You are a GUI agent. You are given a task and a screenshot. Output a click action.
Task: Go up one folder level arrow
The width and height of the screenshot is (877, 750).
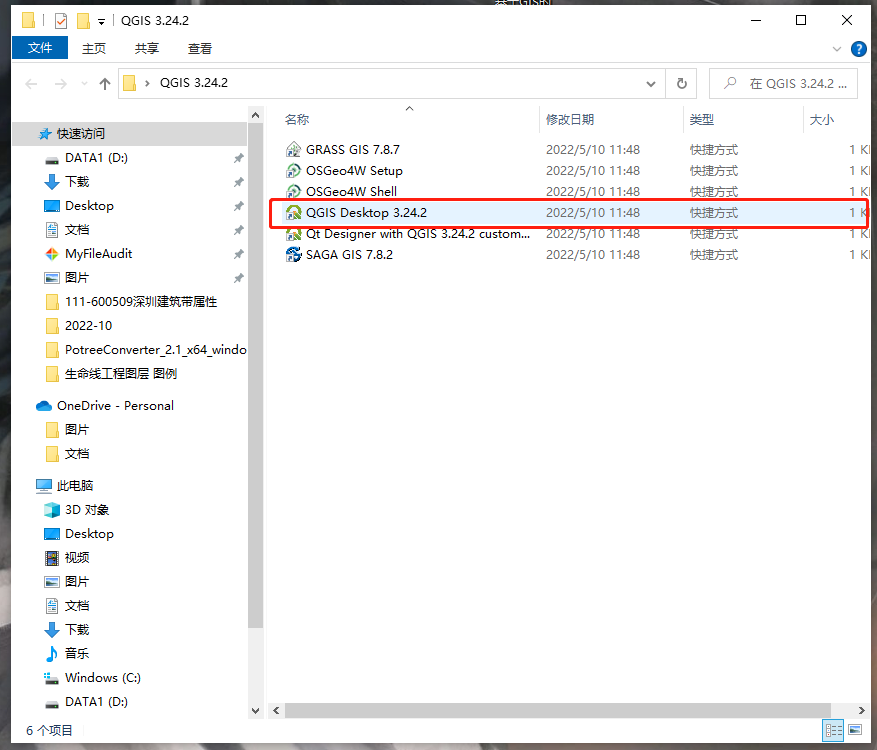coord(105,84)
